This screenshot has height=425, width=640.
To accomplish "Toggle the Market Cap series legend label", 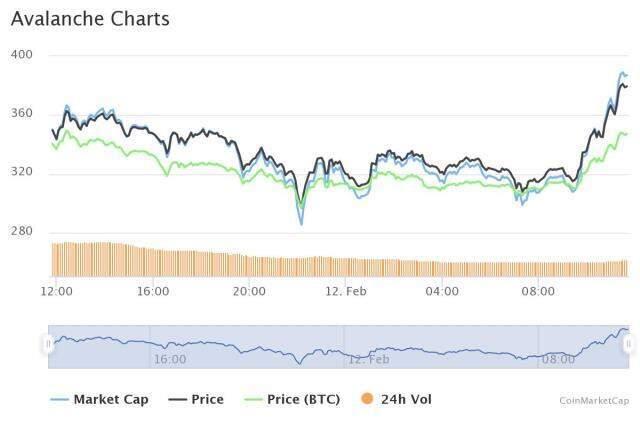I will 111,399.
